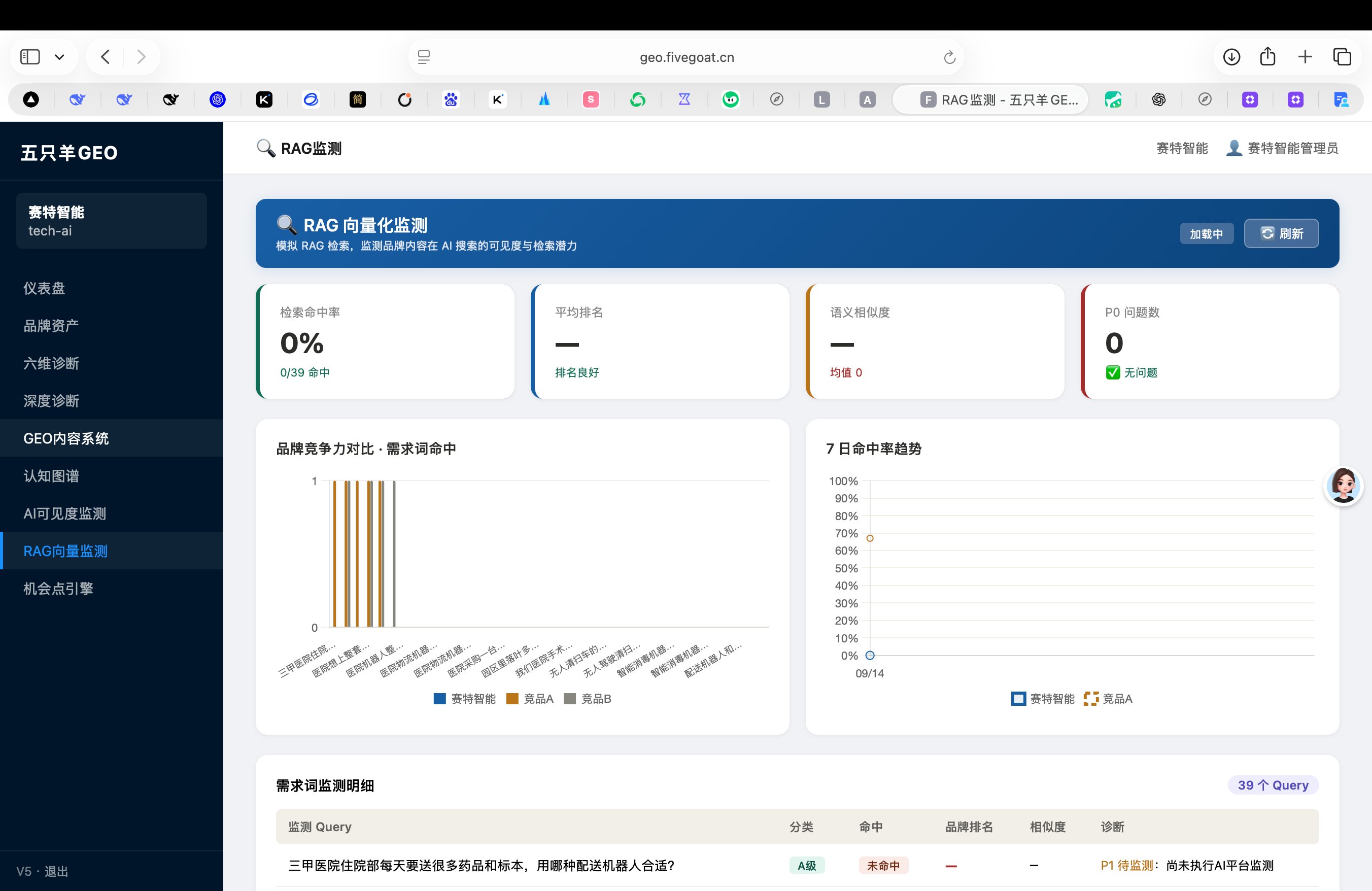Click the 五只羊GEO logo title

click(x=69, y=153)
